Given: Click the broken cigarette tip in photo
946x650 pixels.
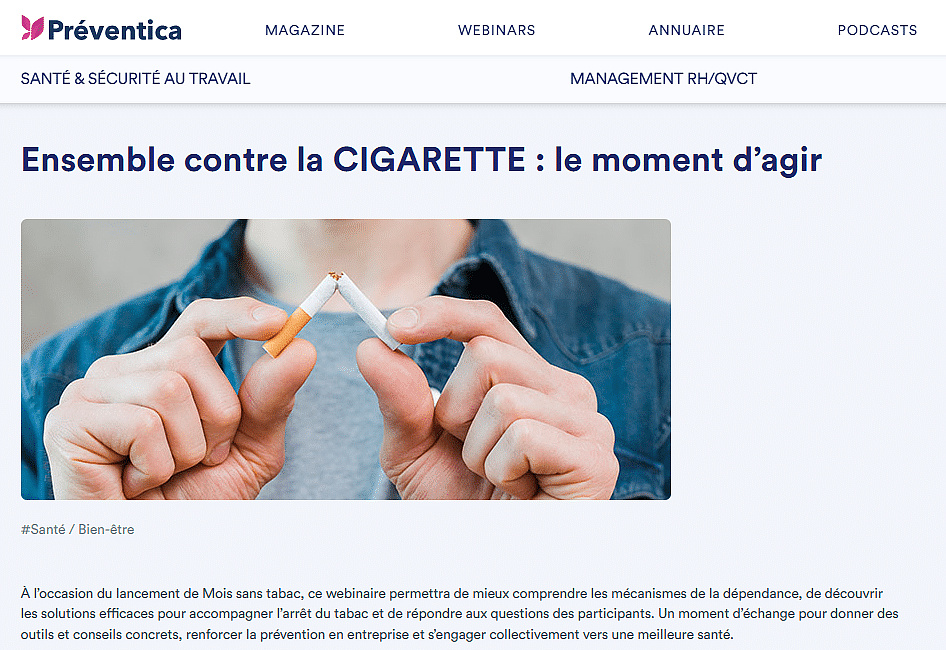Looking at the screenshot, I should click(335, 277).
